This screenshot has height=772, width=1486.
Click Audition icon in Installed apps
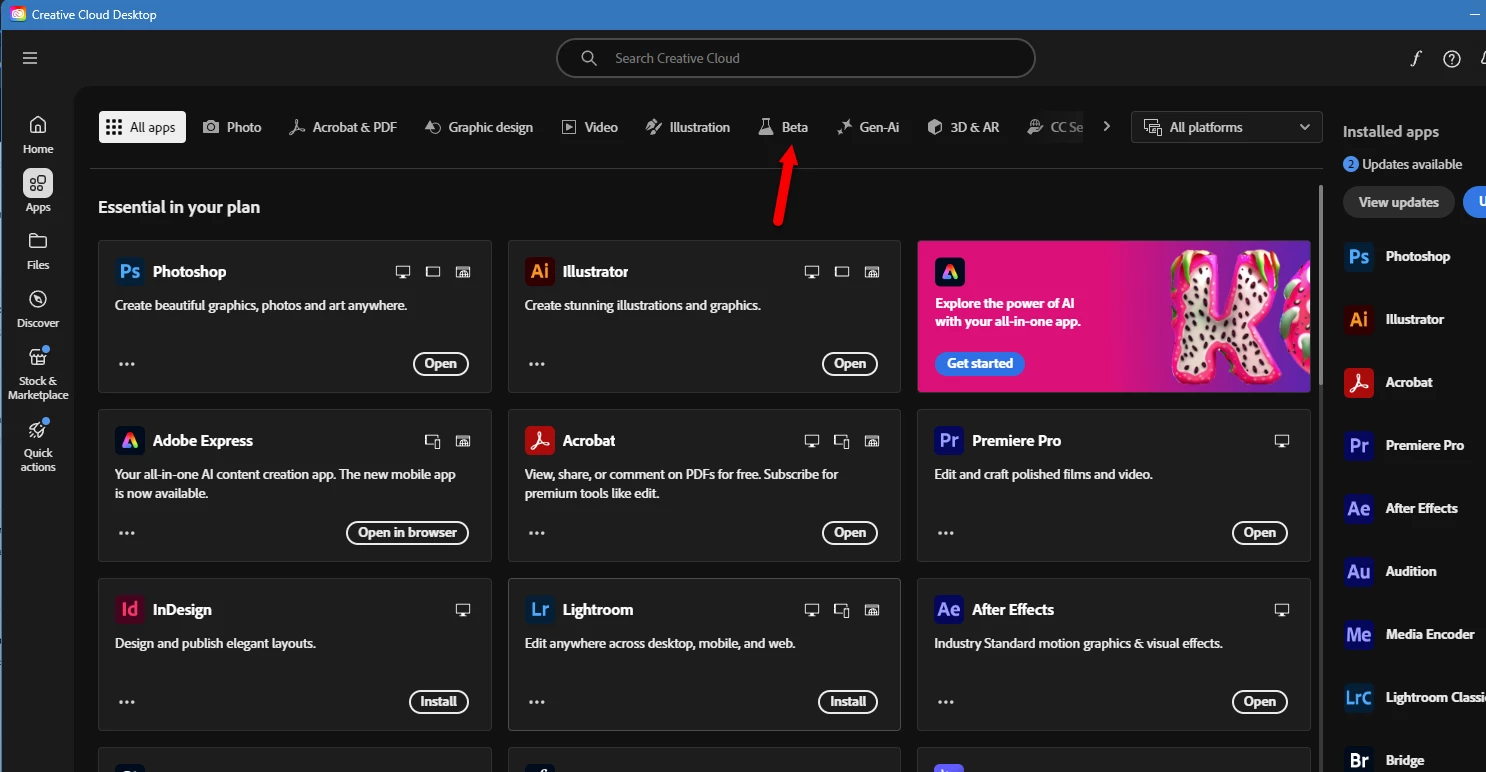coord(1359,572)
